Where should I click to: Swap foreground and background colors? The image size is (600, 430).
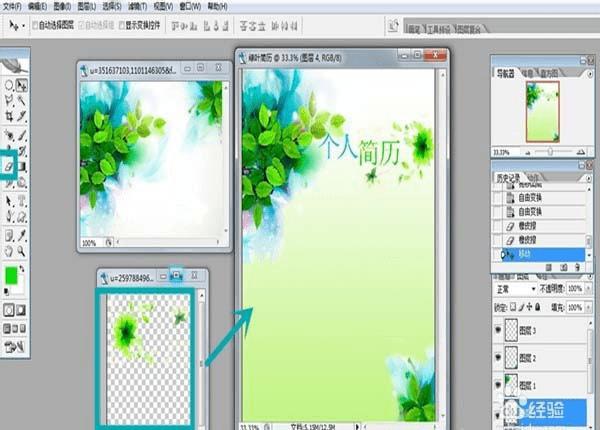(x=22, y=269)
